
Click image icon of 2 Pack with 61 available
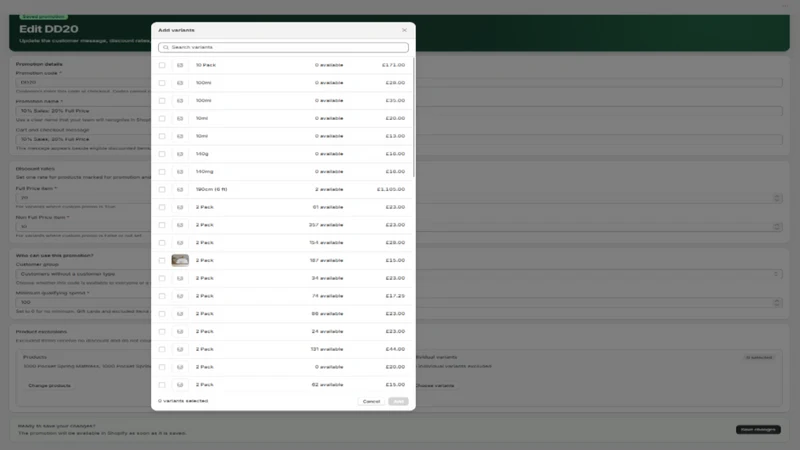180,207
